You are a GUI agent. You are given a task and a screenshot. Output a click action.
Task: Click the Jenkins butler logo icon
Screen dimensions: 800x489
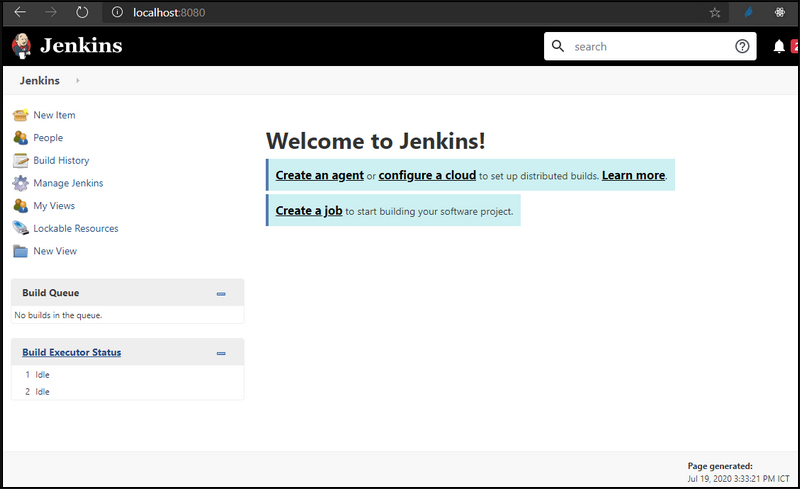click(21, 46)
